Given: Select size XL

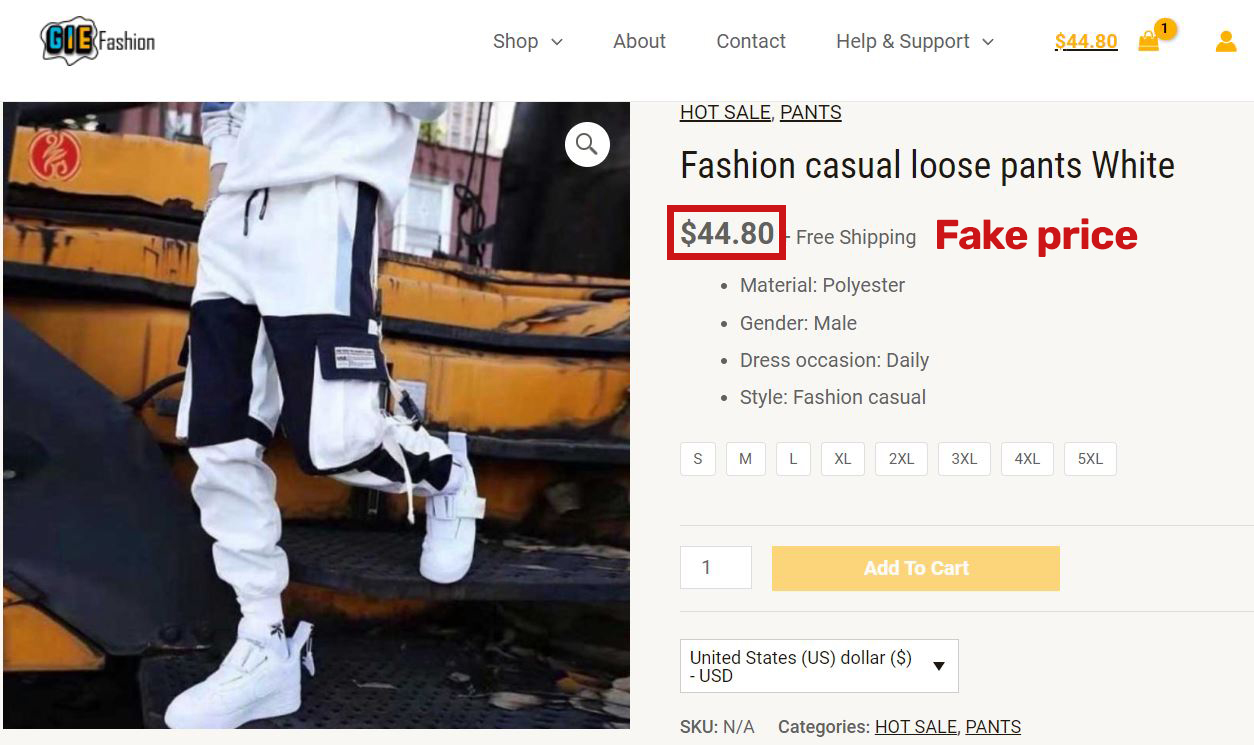Looking at the screenshot, I should (842, 458).
